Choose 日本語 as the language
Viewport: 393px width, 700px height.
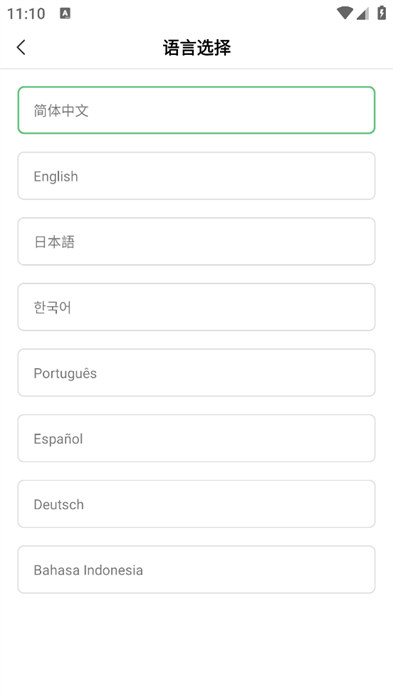[x=196, y=242]
